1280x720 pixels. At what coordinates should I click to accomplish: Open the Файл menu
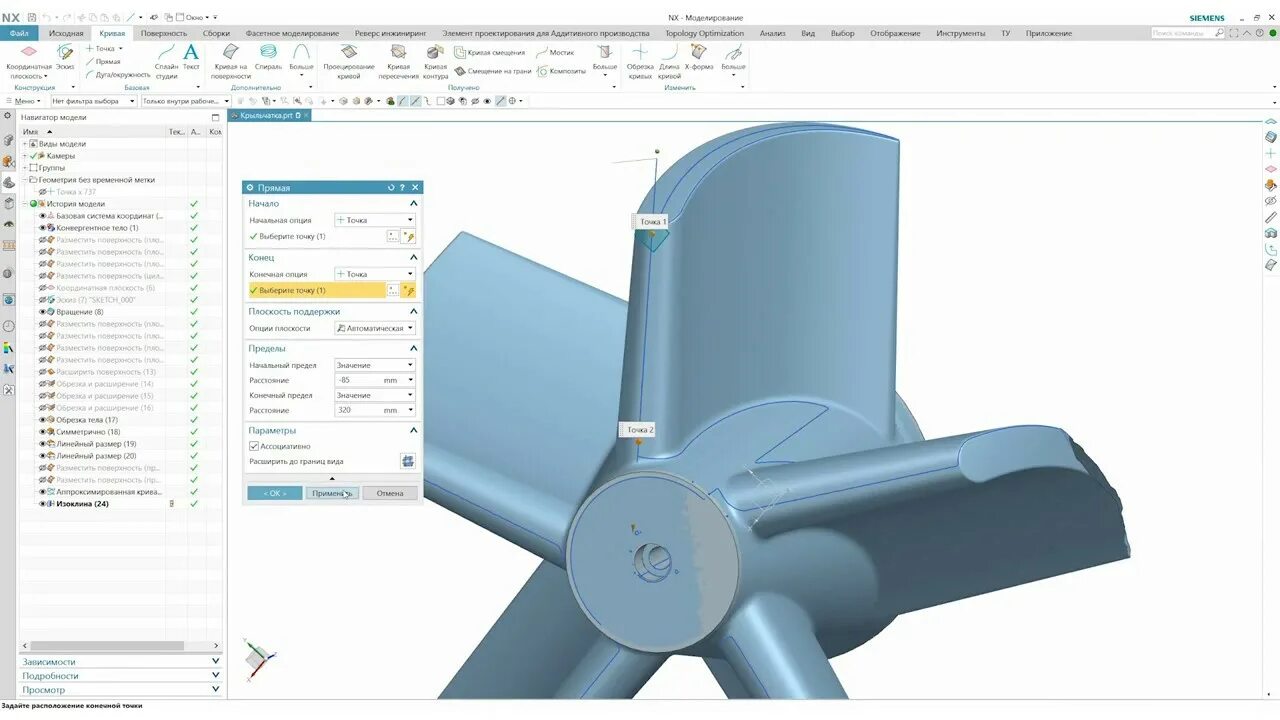pos(19,33)
